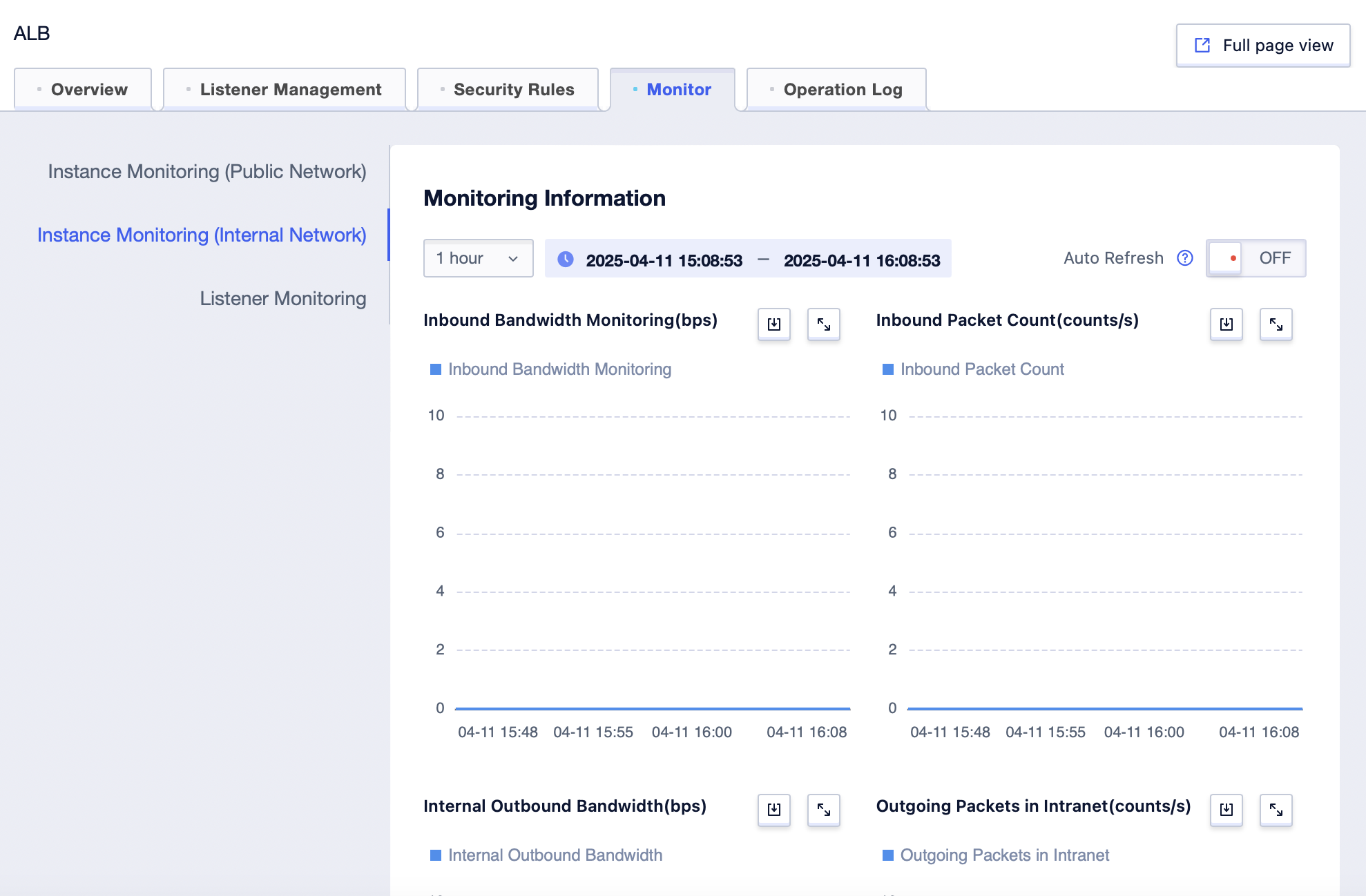Select Instance Monitoring (Internal Network) section
The width and height of the screenshot is (1366, 896).
coord(202,235)
